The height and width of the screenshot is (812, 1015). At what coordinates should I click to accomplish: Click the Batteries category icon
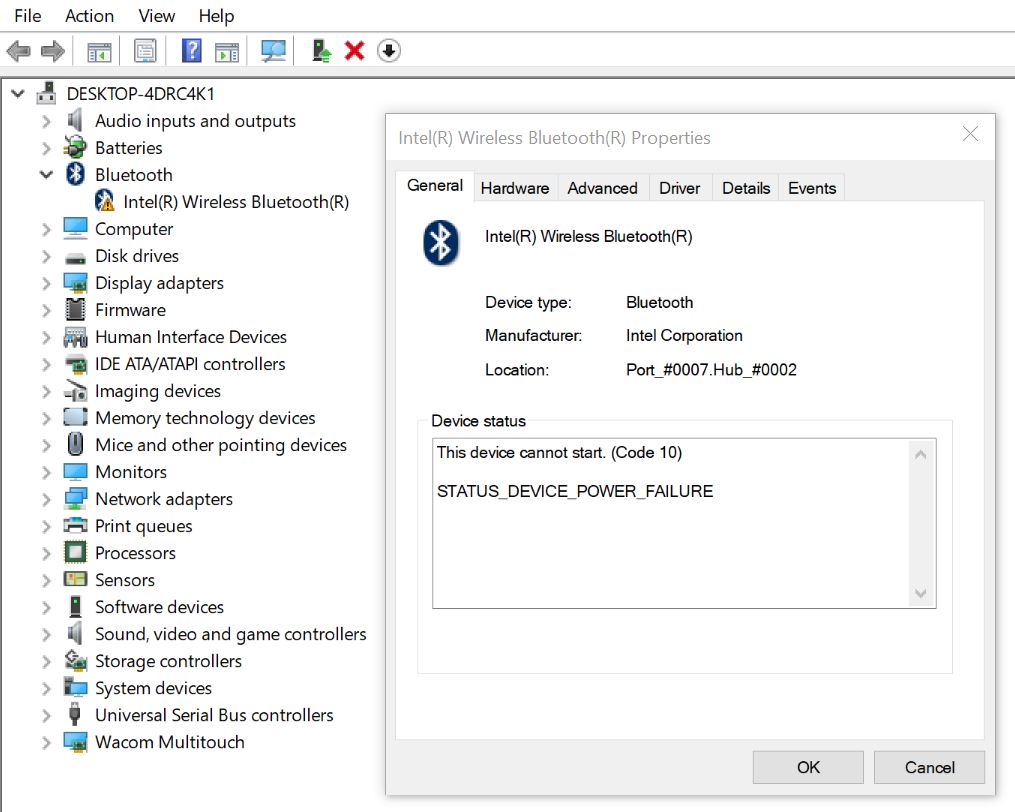click(75, 148)
